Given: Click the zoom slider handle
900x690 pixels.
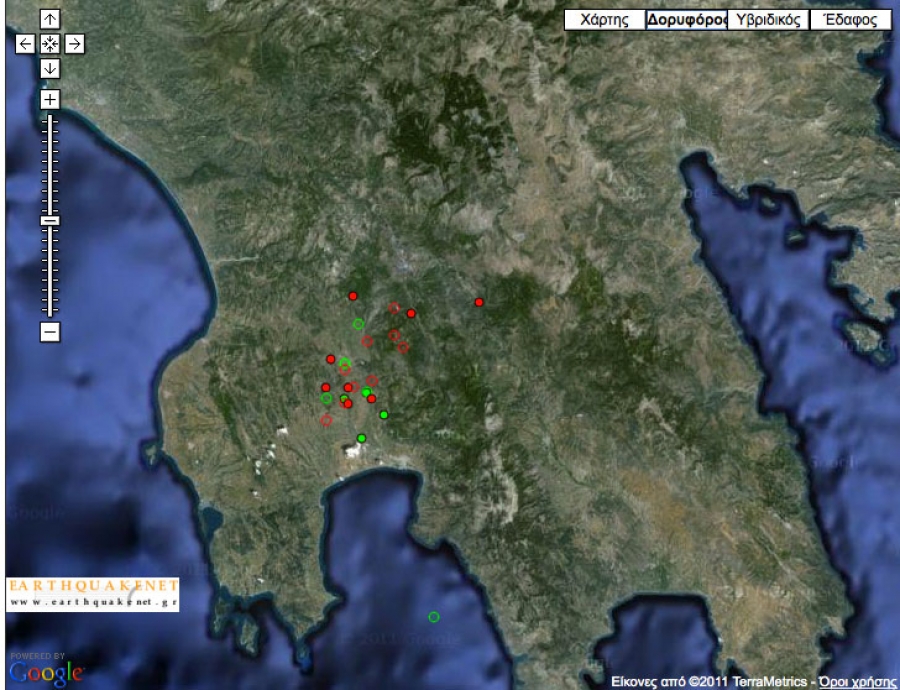Looking at the screenshot, I should pyautogui.click(x=50, y=220).
